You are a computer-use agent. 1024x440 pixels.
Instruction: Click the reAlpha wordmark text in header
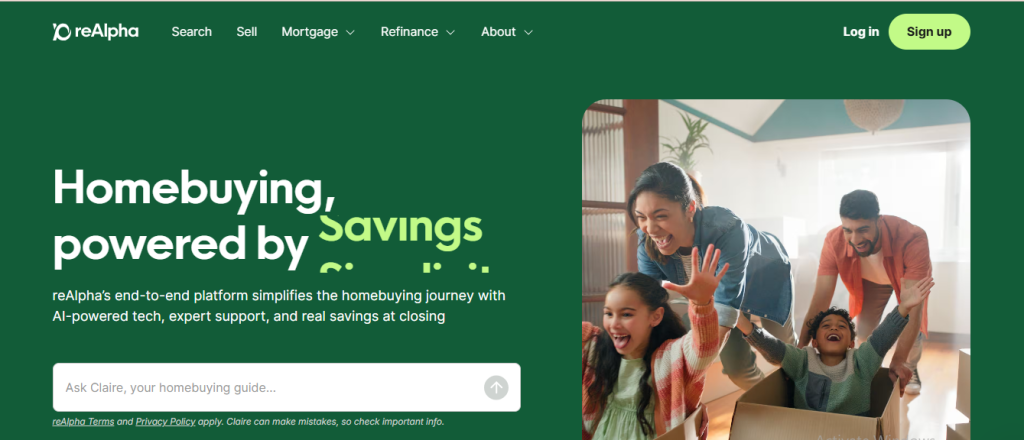(x=106, y=31)
